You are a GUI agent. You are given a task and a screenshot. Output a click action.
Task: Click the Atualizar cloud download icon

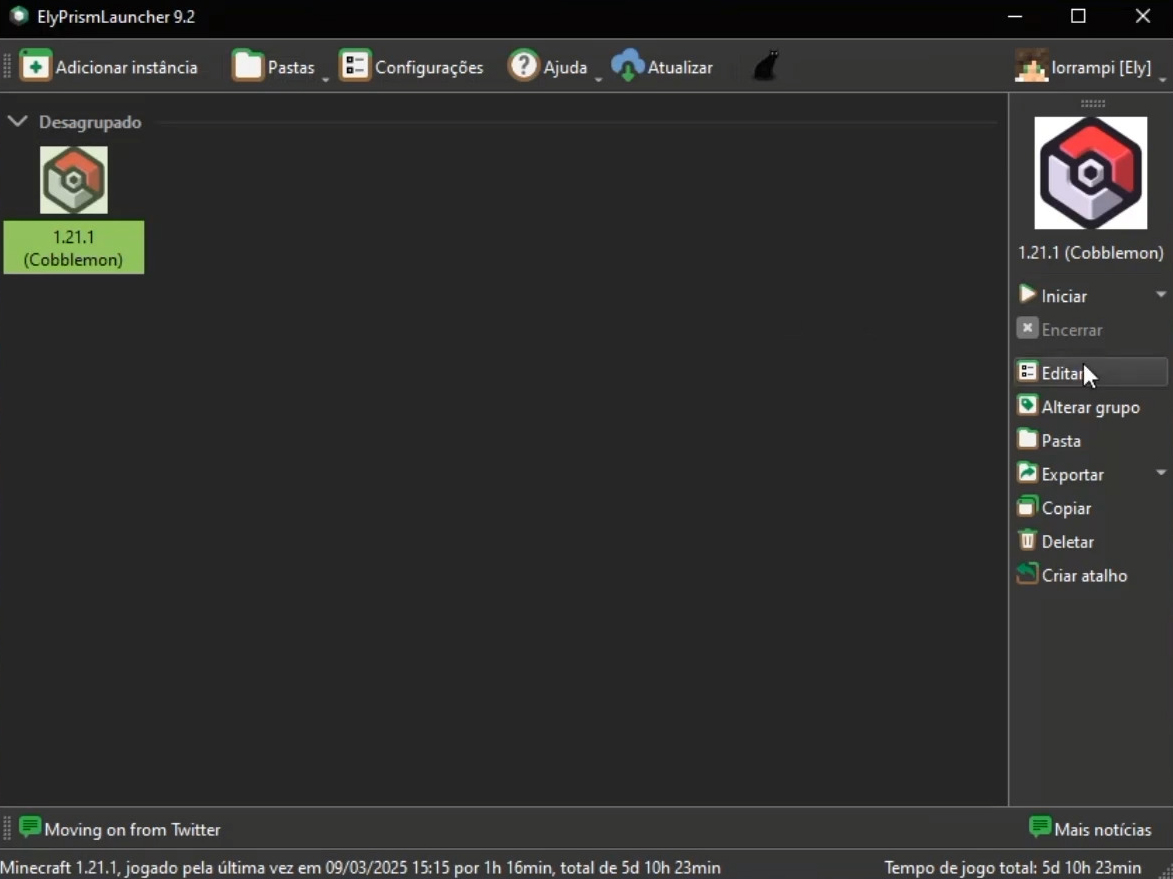pos(628,66)
